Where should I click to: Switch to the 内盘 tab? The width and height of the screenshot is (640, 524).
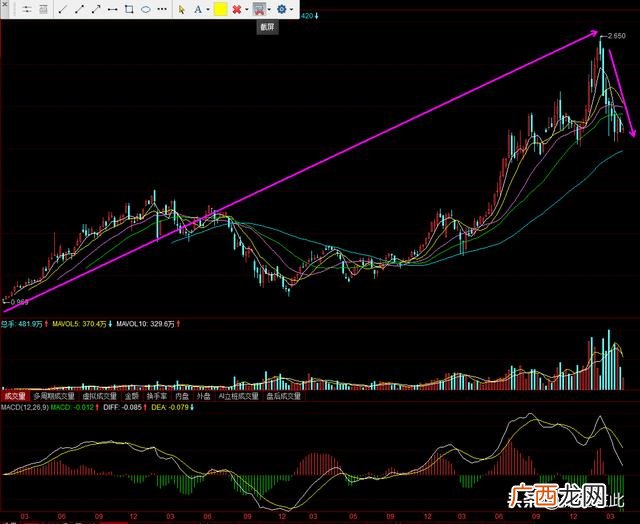(182, 396)
